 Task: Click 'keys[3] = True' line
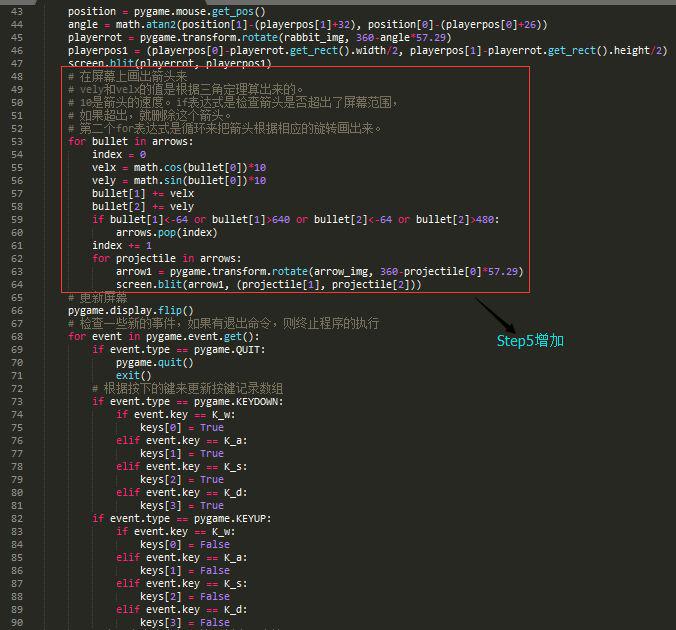point(182,505)
